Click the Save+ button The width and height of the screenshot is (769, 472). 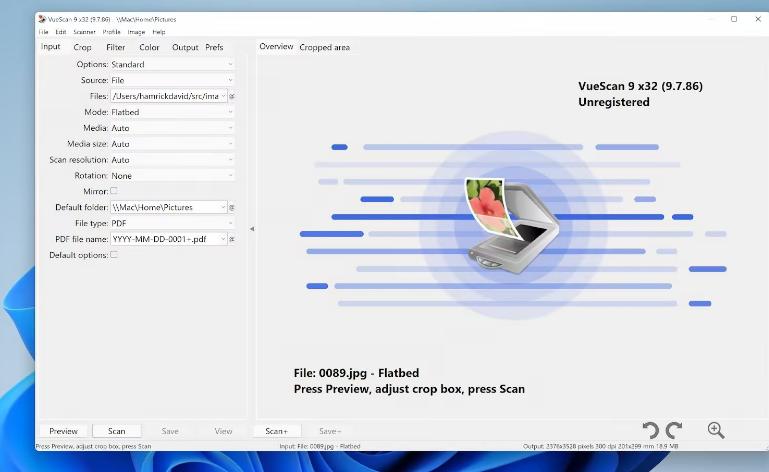click(x=330, y=431)
